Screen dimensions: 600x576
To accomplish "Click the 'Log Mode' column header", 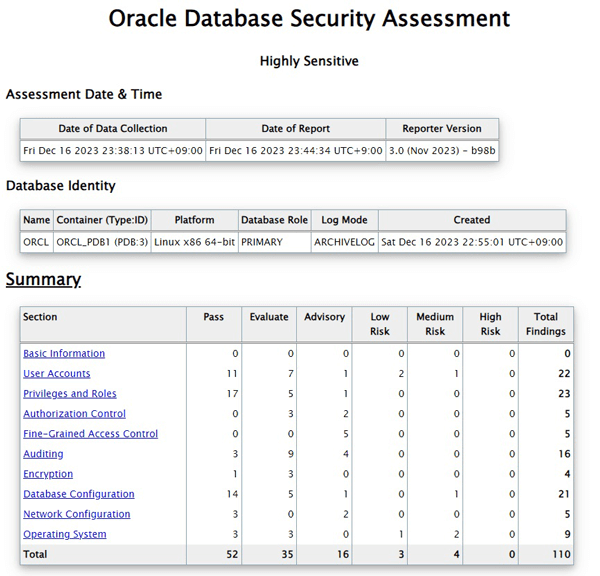I will point(344,220).
